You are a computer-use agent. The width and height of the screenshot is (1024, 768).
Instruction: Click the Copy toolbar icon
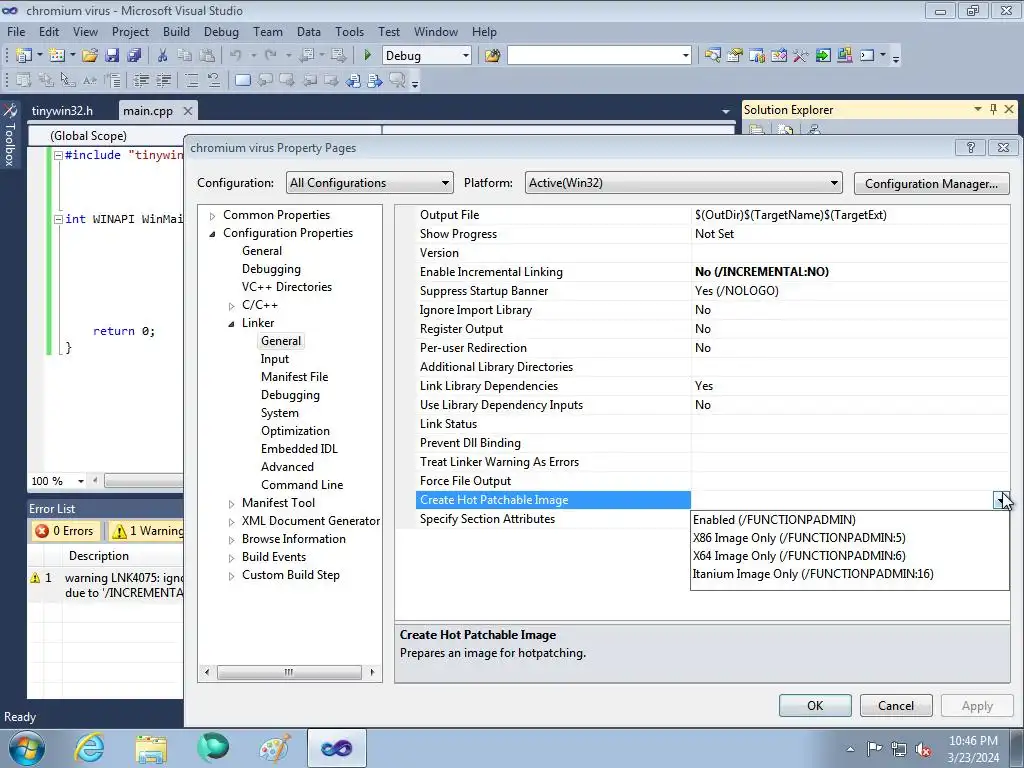coord(185,56)
